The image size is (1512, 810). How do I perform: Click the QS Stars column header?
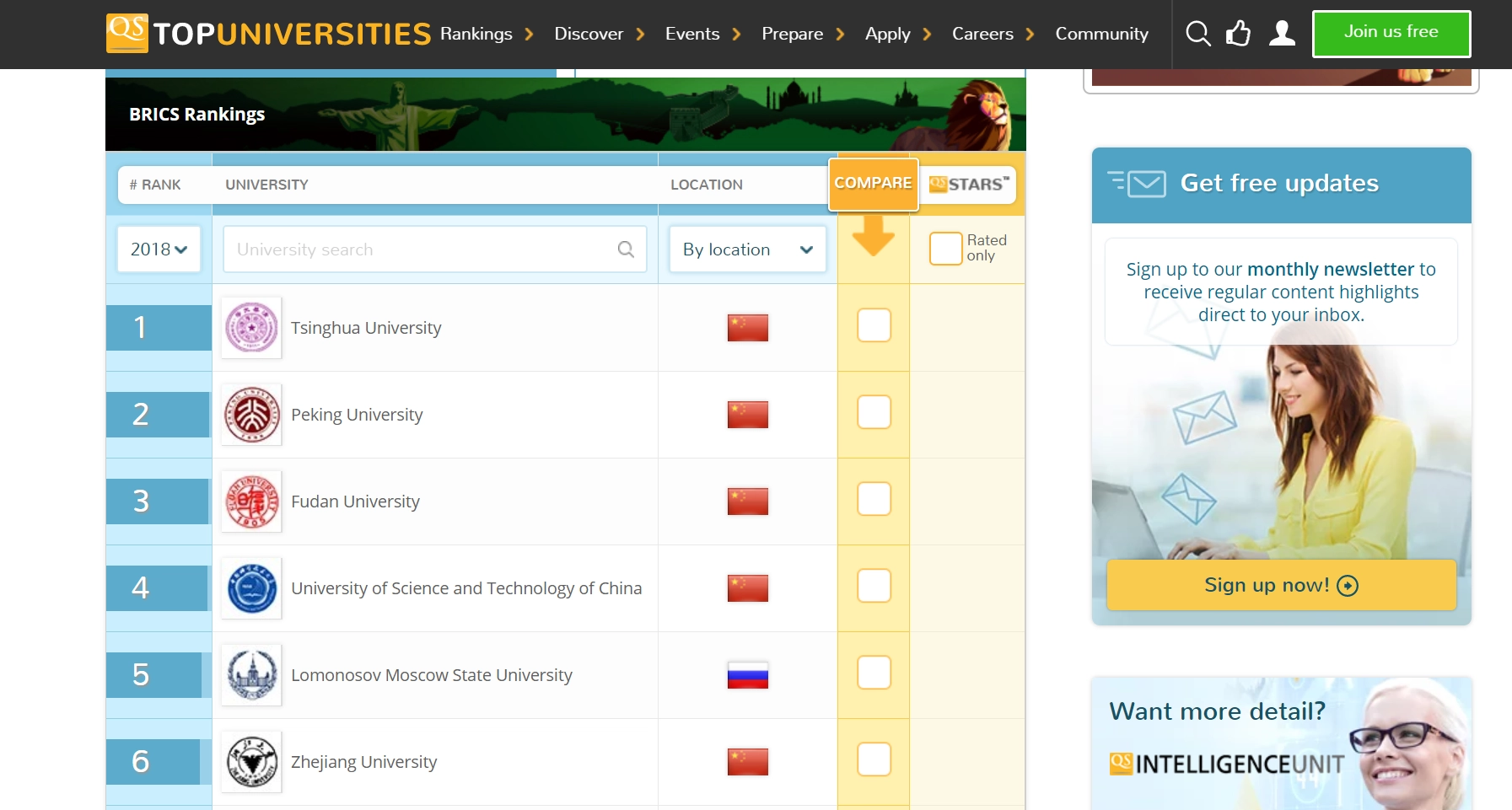click(968, 185)
